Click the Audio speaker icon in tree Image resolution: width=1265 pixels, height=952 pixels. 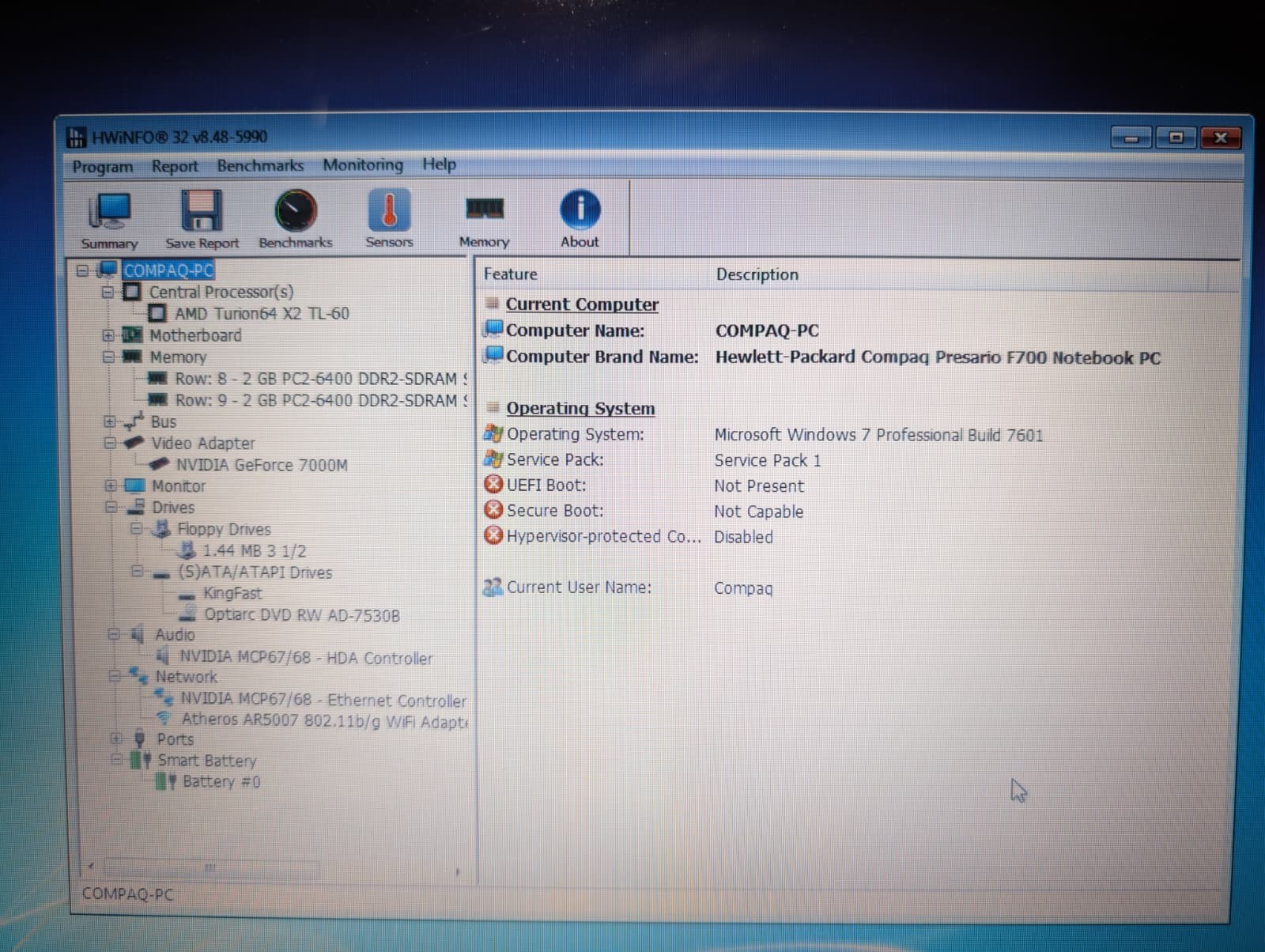pos(138,634)
